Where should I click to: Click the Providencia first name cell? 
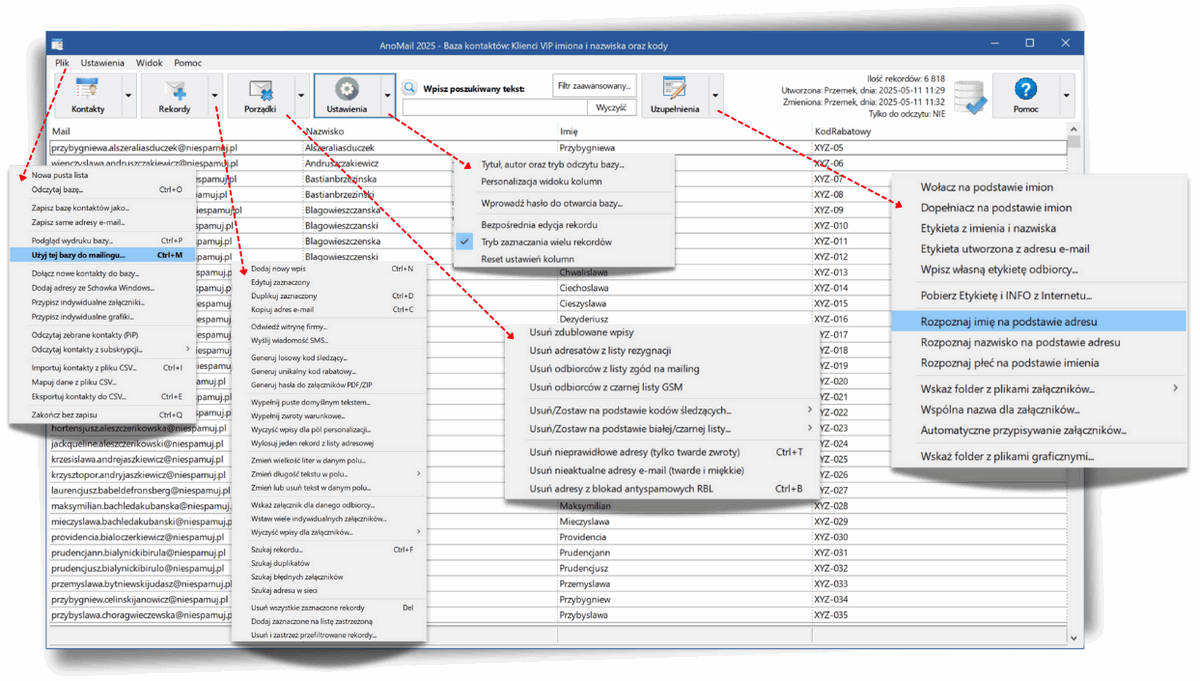[684, 537]
